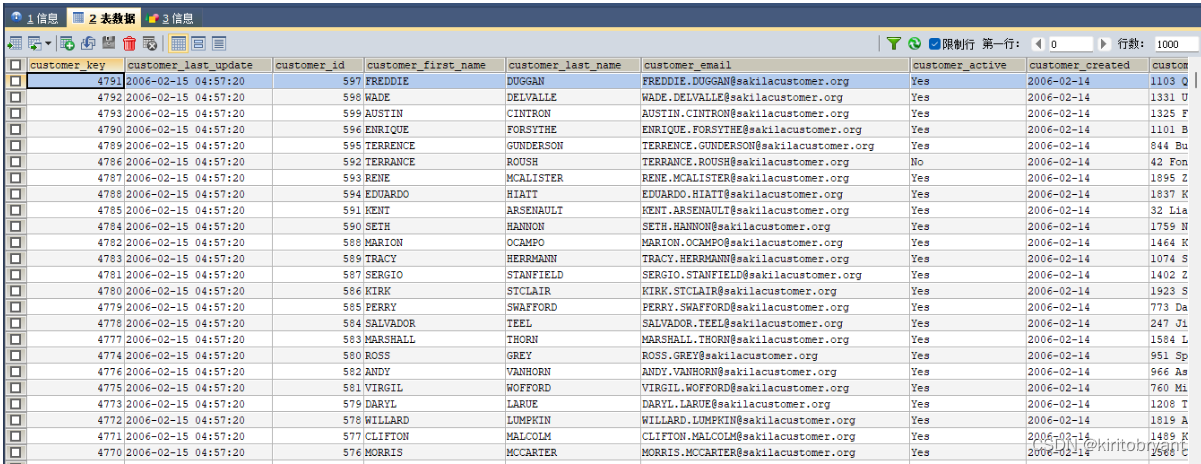Click the customer_last_name column header
The width and height of the screenshot is (1201, 464).
point(573,65)
